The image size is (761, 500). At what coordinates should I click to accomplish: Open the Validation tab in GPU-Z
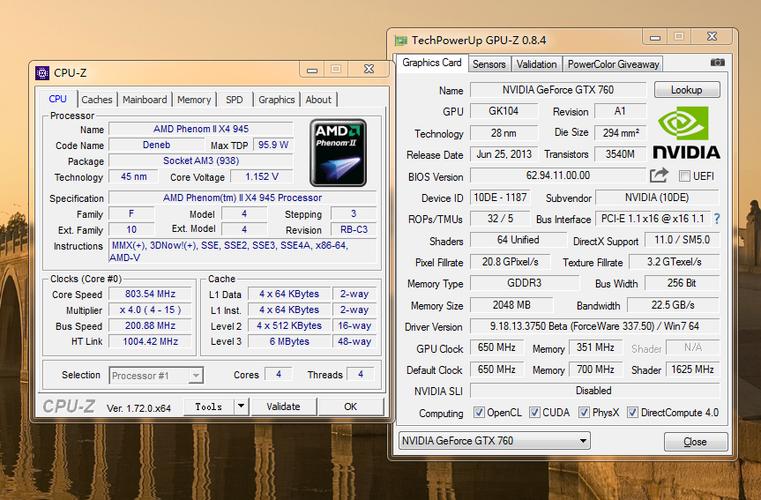pyautogui.click(x=536, y=64)
